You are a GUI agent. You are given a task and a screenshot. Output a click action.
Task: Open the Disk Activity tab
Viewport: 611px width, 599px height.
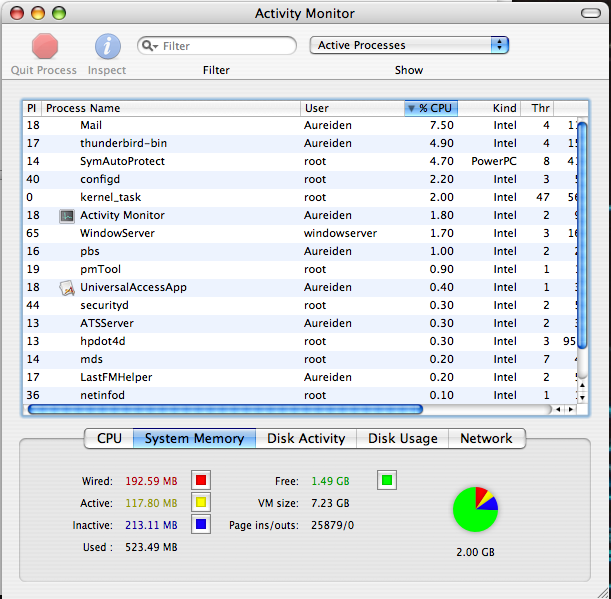(306, 438)
